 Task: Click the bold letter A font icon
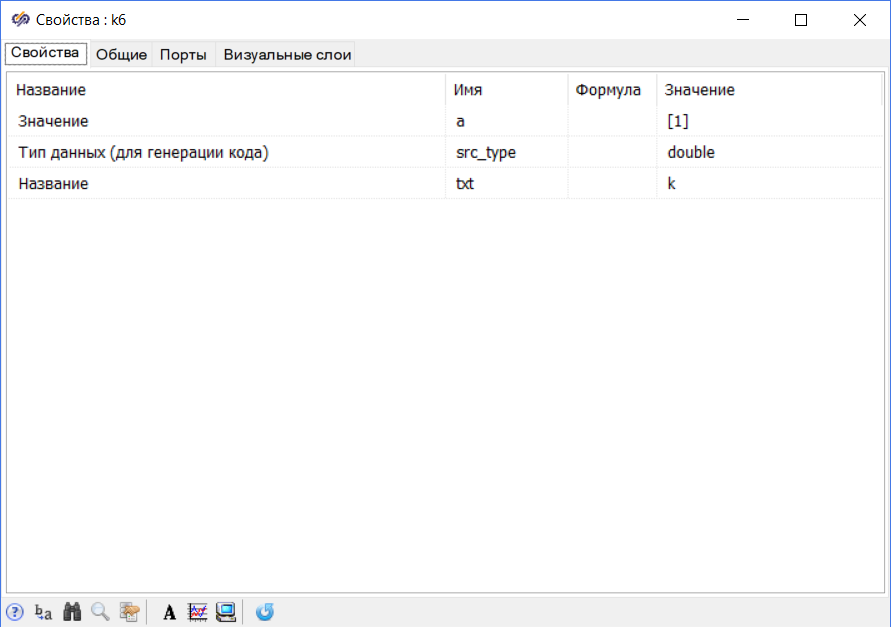point(169,612)
